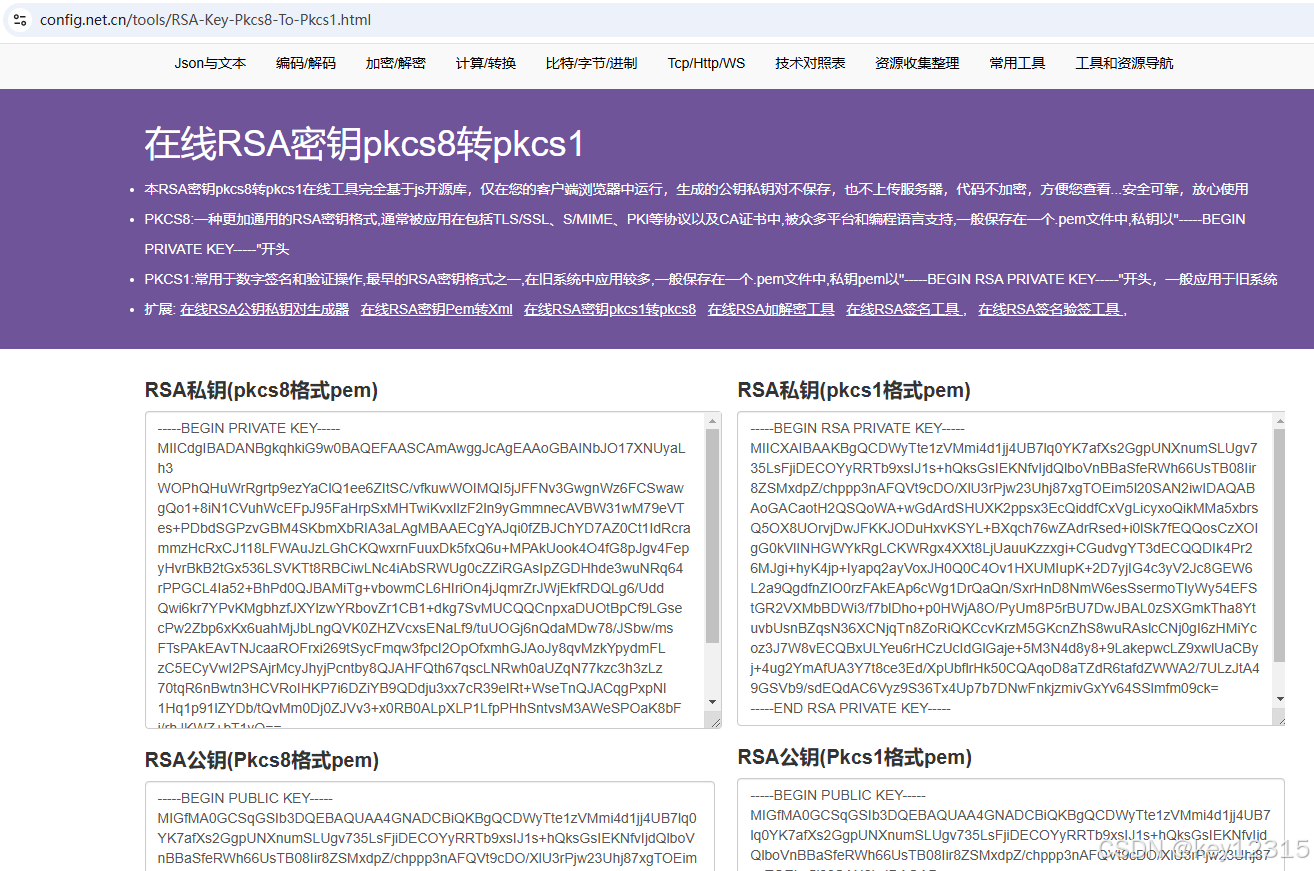Open the 常用工具 menu
Viewport: 1314px width, 871px height.
[x=1017, y=62]
